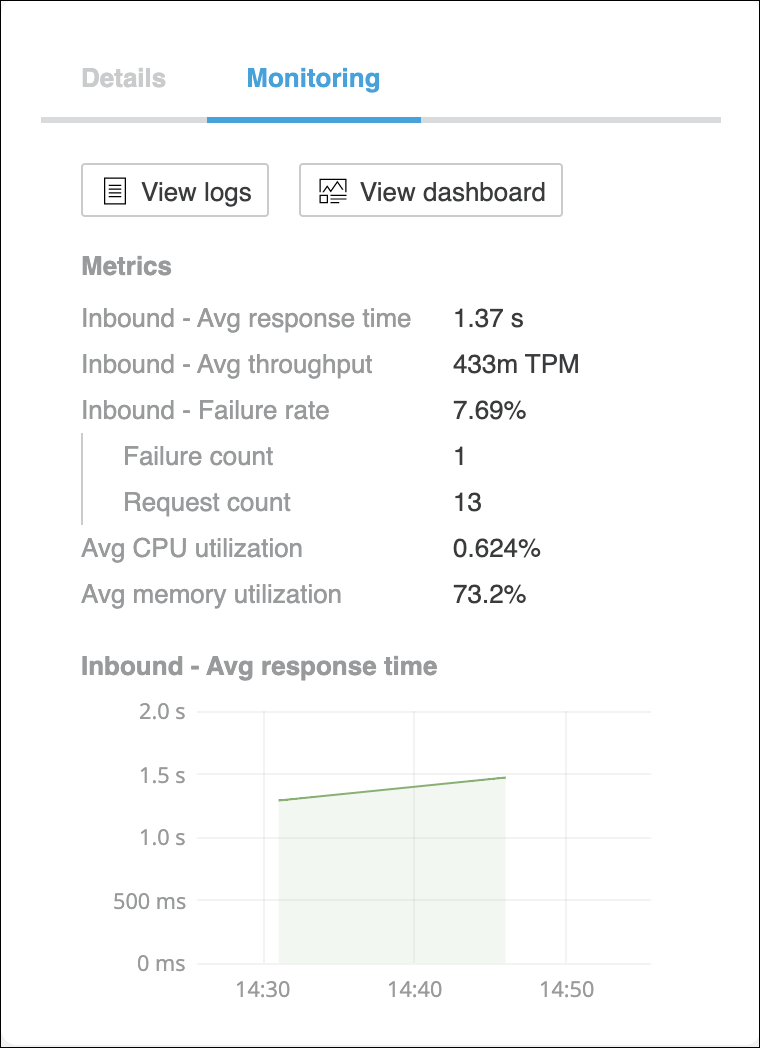Select Avg memory utilization metric label
The height and width of the screenshot is (1048, 760).
point(211,594)
